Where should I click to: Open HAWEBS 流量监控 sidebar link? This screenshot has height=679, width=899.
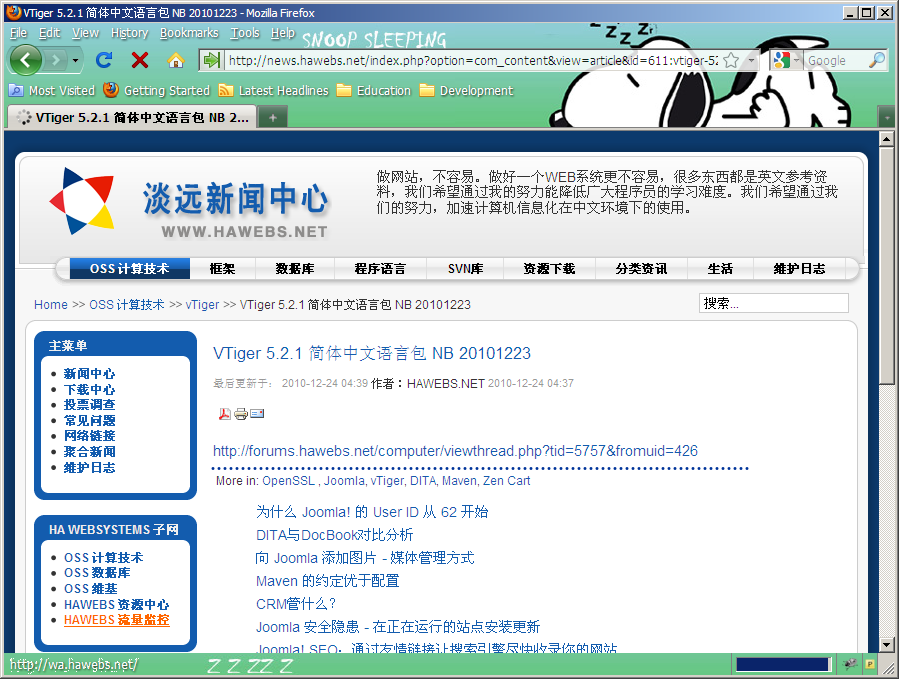(116, 620)
